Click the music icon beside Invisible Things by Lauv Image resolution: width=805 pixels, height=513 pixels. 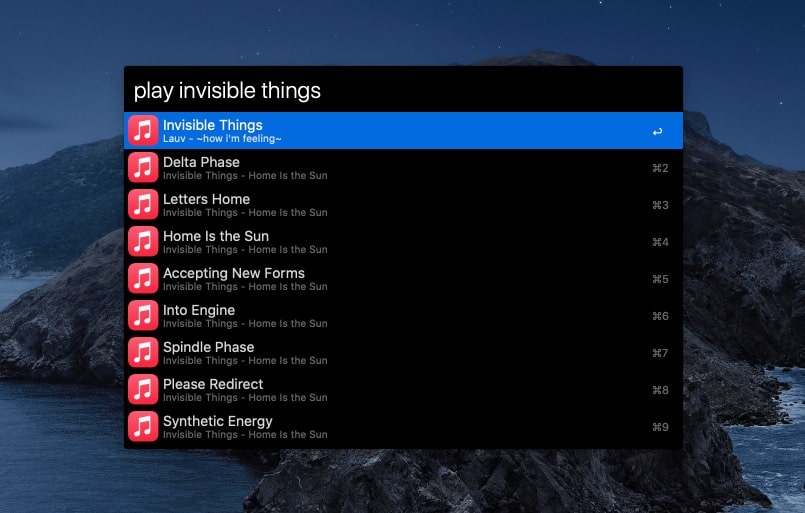pos(143,130)
